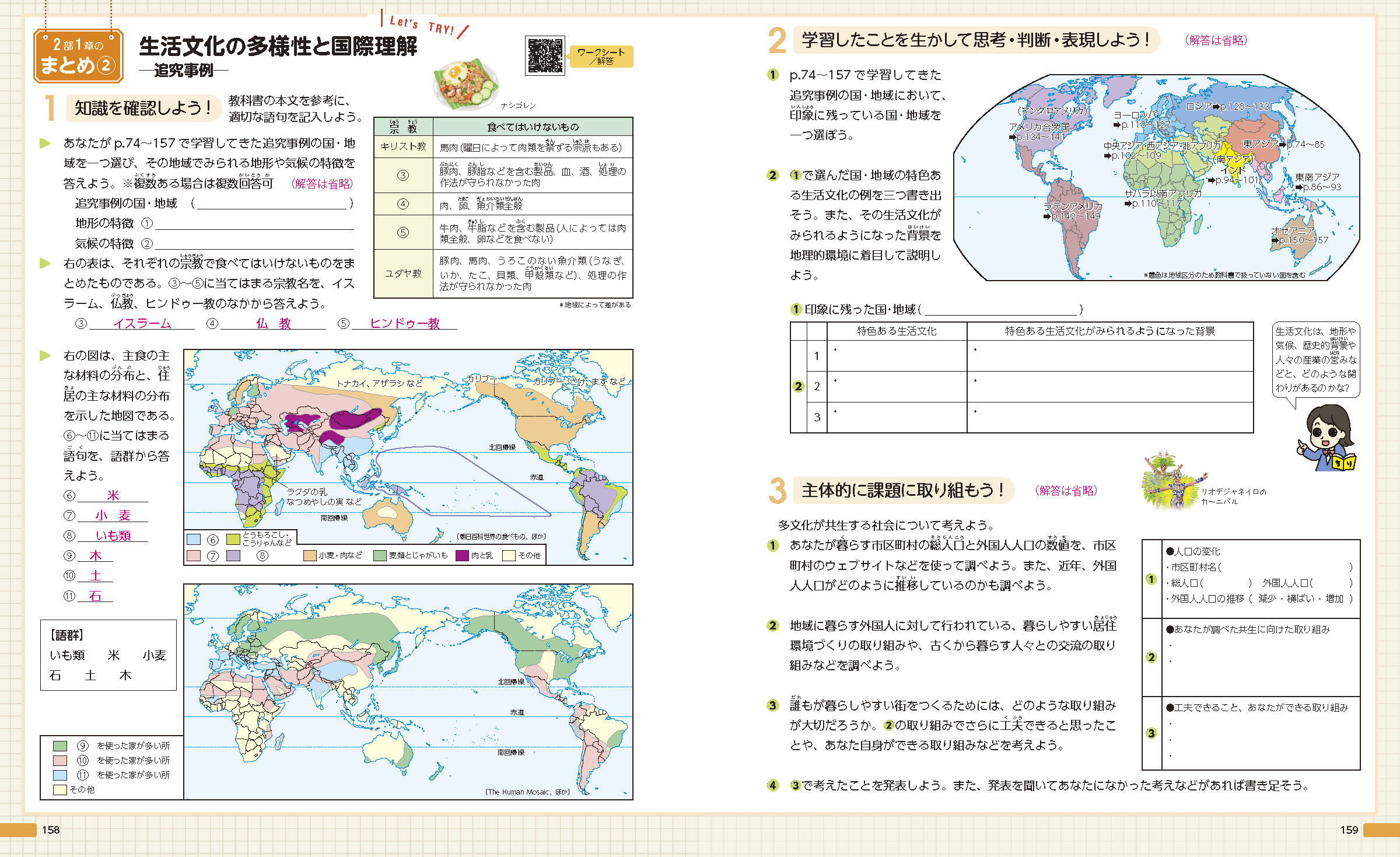Click the green ⑨ housing legend swatch
1400x857 pixels.
pos(60,746)
